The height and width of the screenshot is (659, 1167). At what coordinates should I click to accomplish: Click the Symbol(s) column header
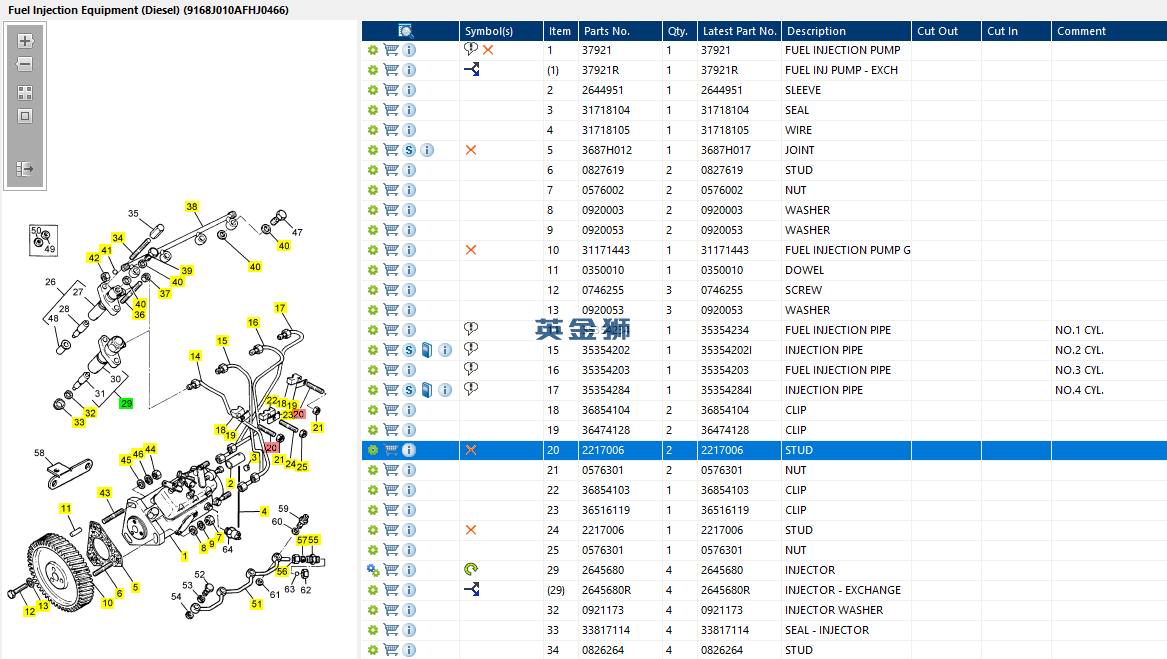[x=502, y=31]
